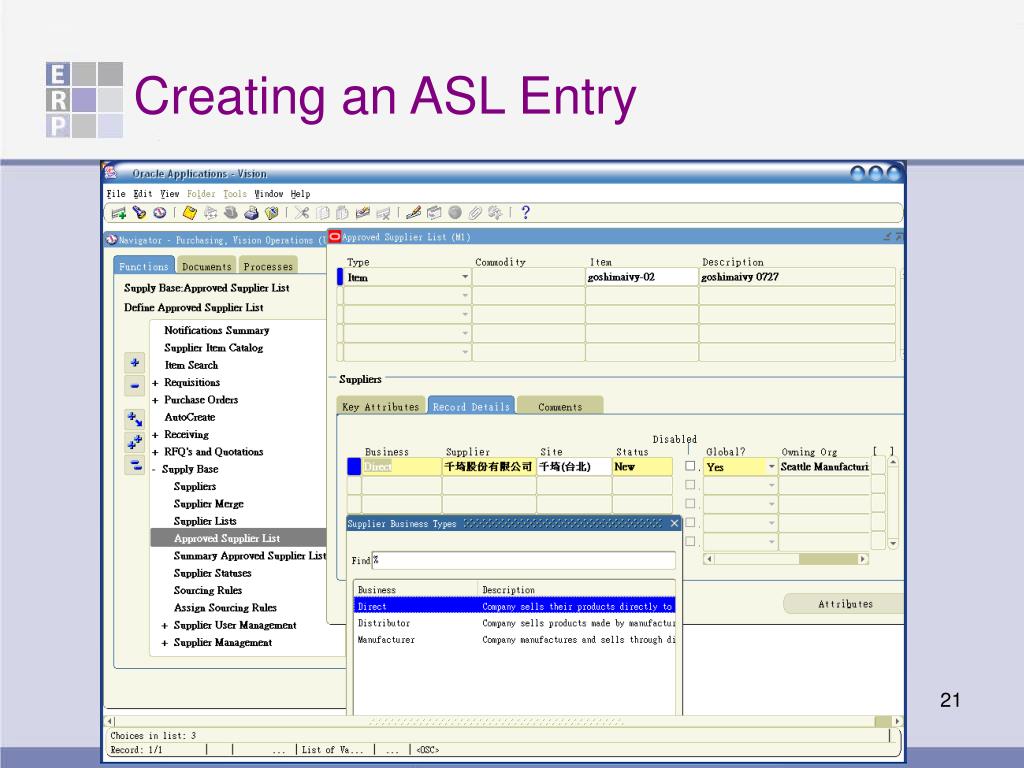Expand the Requisitions tree node
This screenshot has width=1024, height=768.
tap(155, 383)
